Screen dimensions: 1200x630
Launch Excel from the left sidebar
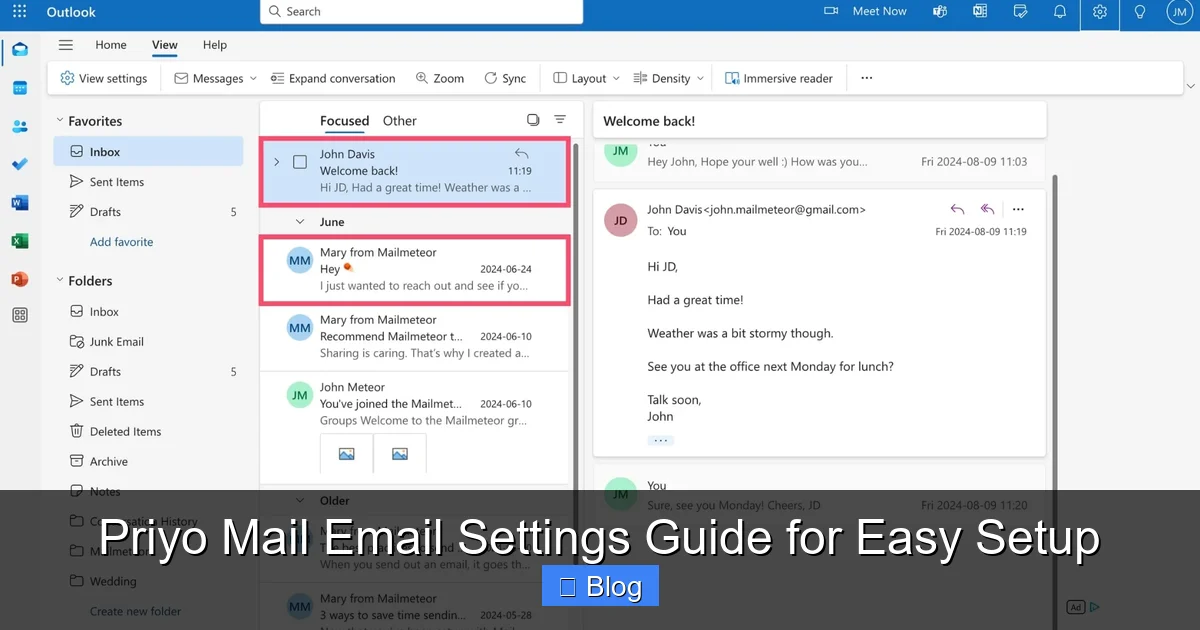pos(21,240)
